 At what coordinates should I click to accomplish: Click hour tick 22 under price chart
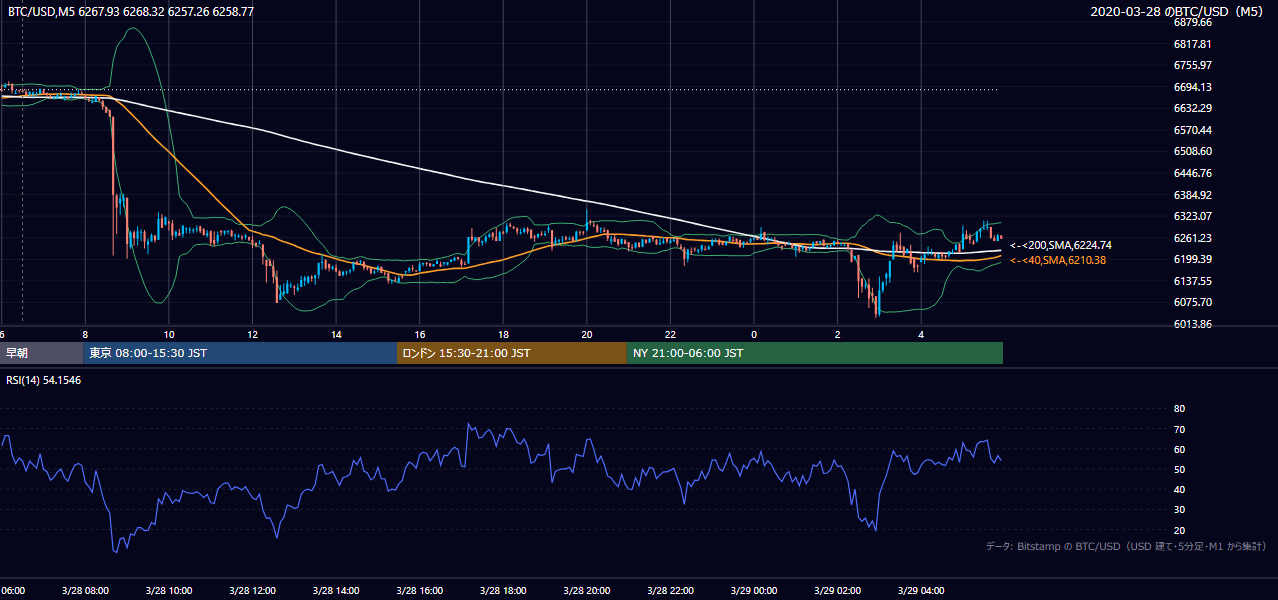(x=670, y=335)
